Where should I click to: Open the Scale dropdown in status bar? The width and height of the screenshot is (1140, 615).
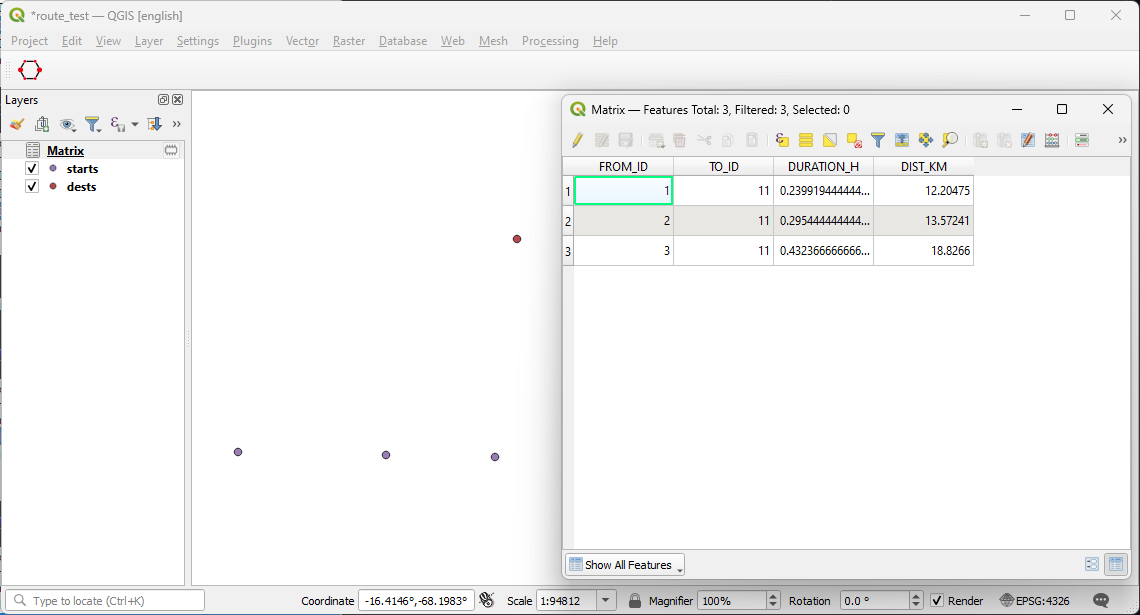pyautogui.click(x=605, y=600)
